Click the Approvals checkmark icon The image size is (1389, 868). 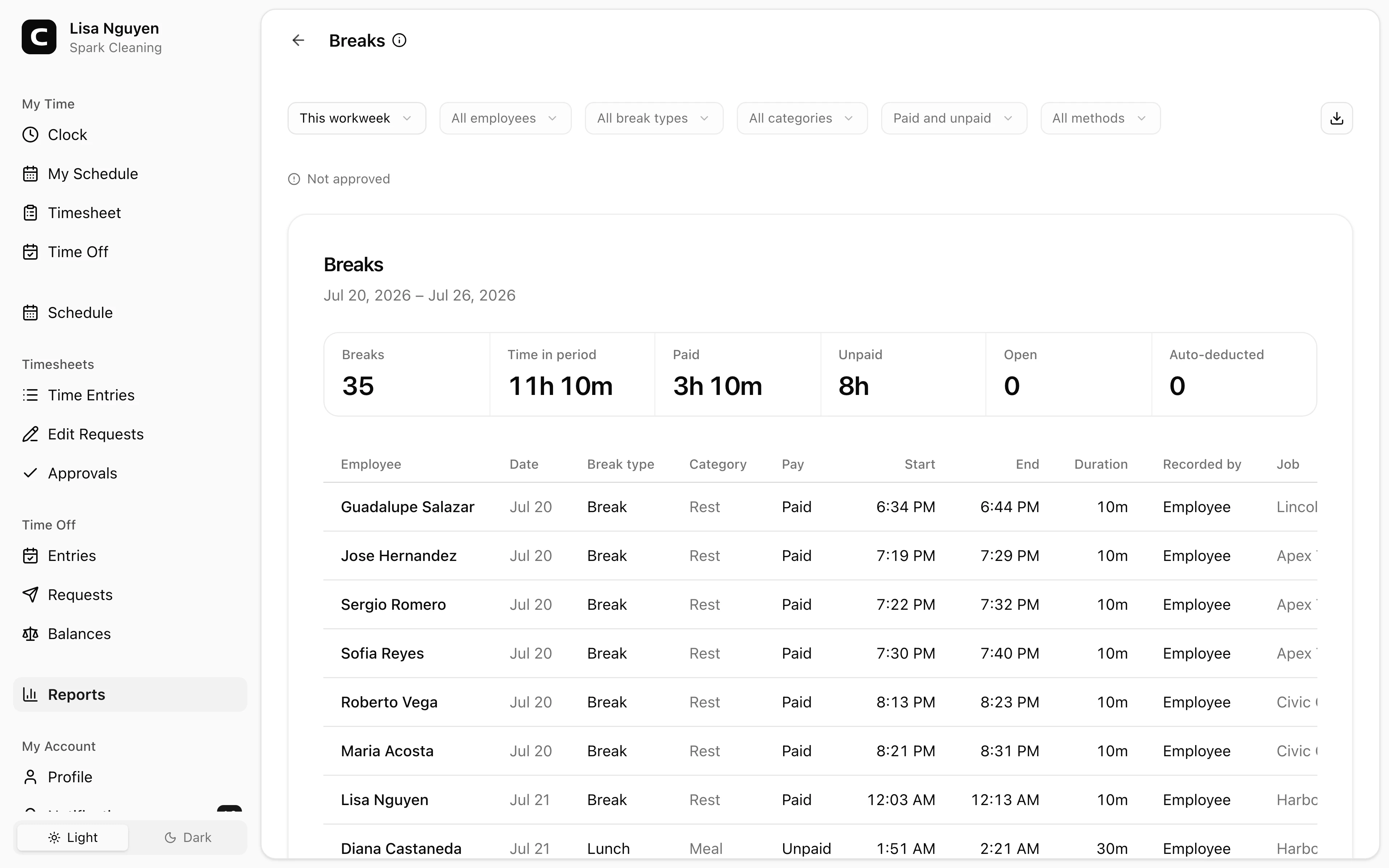(30, 474)
